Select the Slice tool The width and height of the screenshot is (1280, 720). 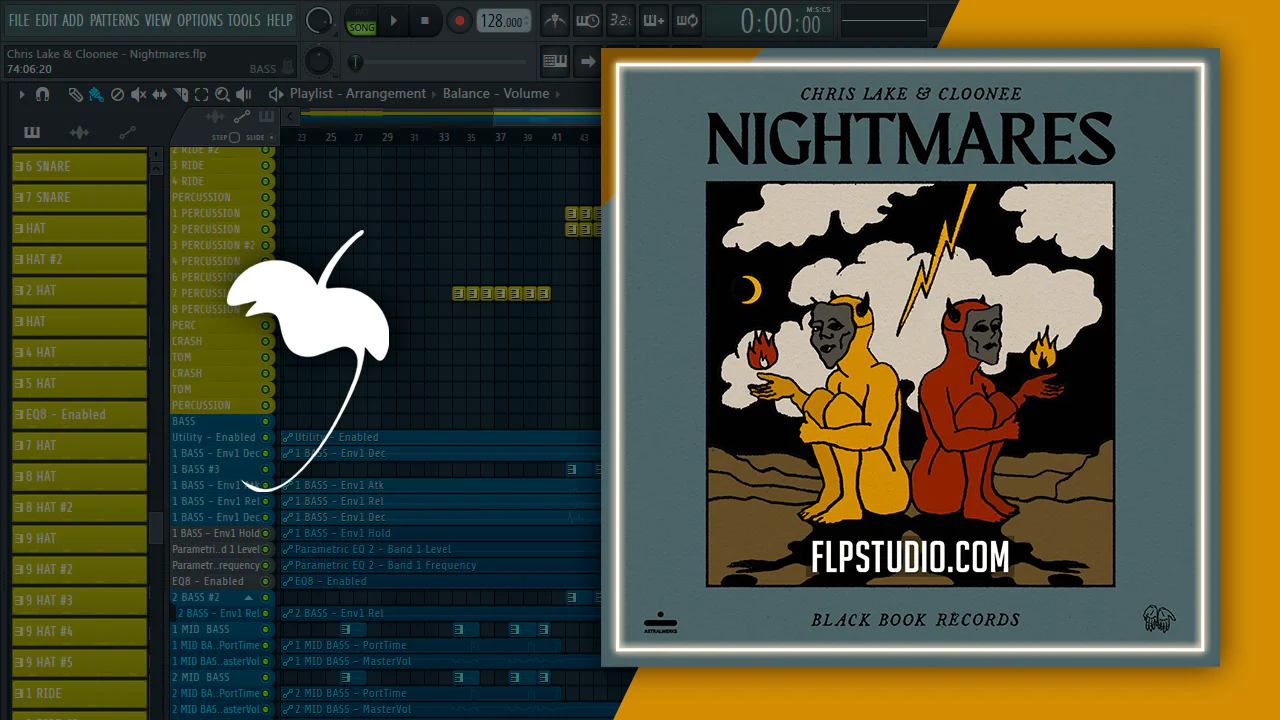pyautogui.click(x=181, y=94)
